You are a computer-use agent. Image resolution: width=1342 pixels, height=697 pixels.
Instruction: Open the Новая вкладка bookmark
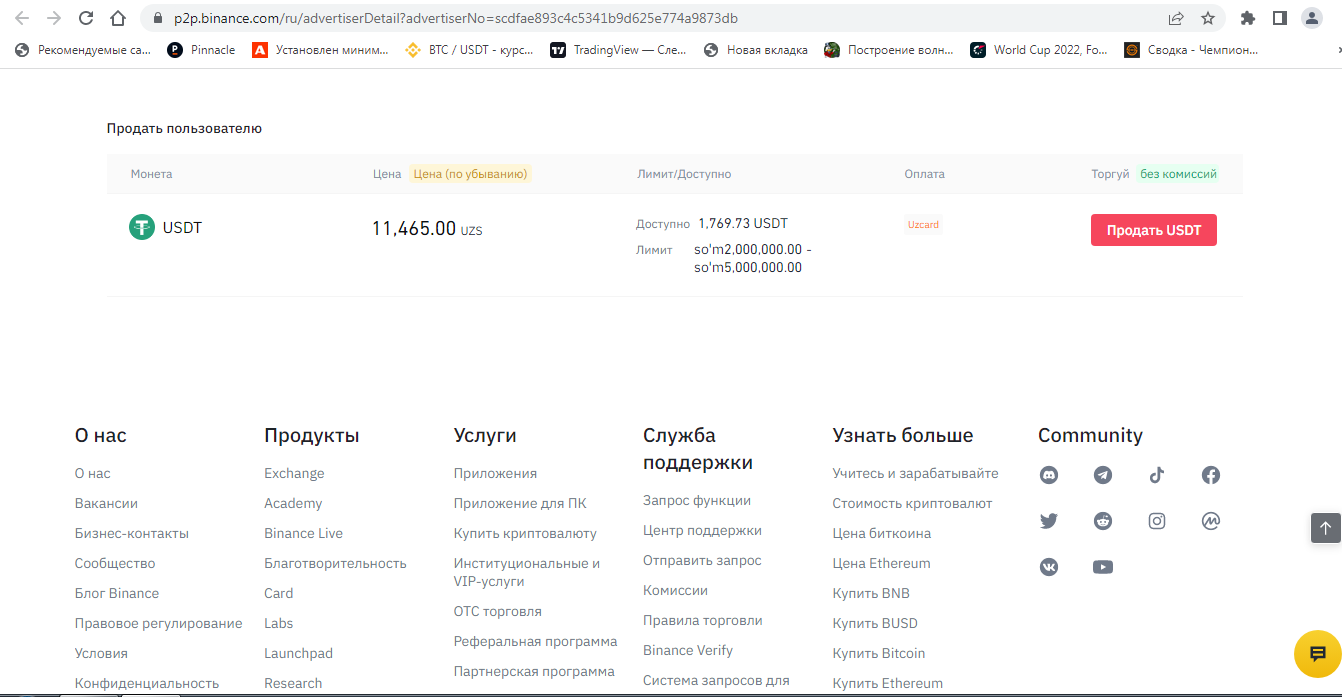coord(756,50)
